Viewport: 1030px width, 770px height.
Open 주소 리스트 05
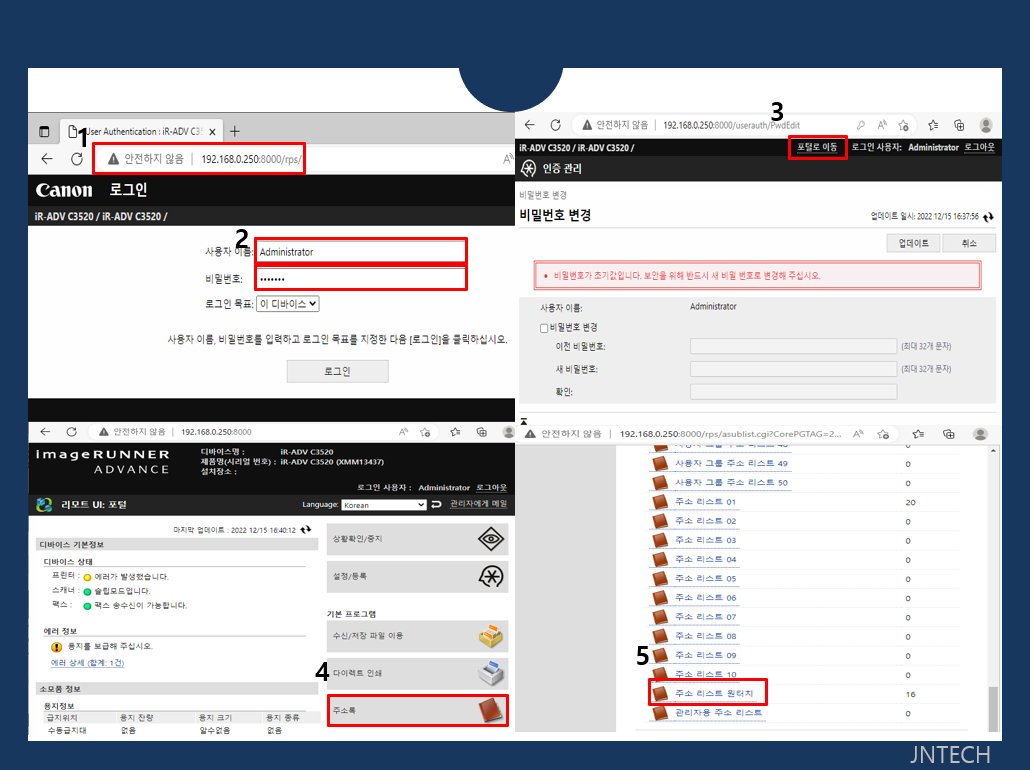click(705, 579)
